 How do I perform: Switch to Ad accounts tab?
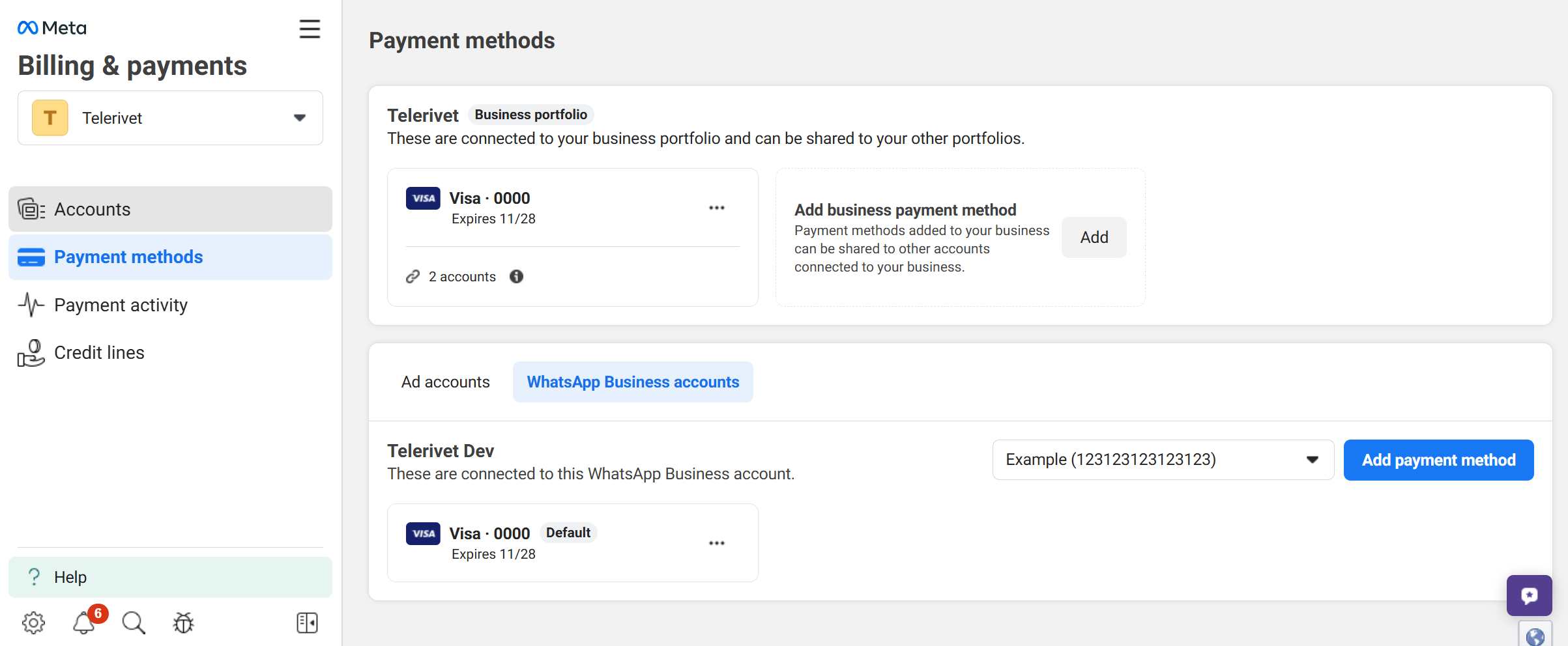[x=446, y=382]
